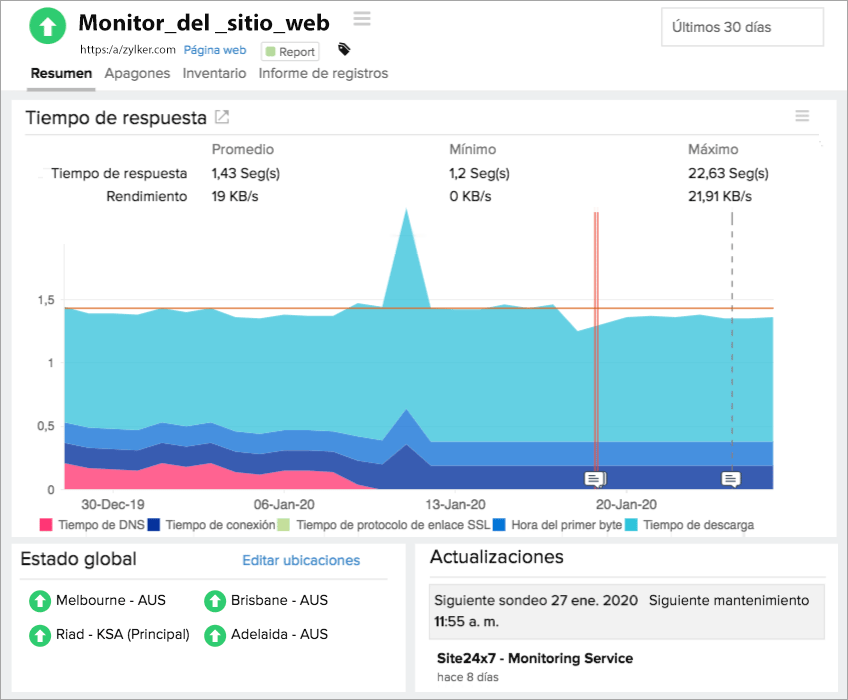Click the chart peak near 11-Jan
The width and height of the screenshot is (848, 700).
click(x=407, y=211)
